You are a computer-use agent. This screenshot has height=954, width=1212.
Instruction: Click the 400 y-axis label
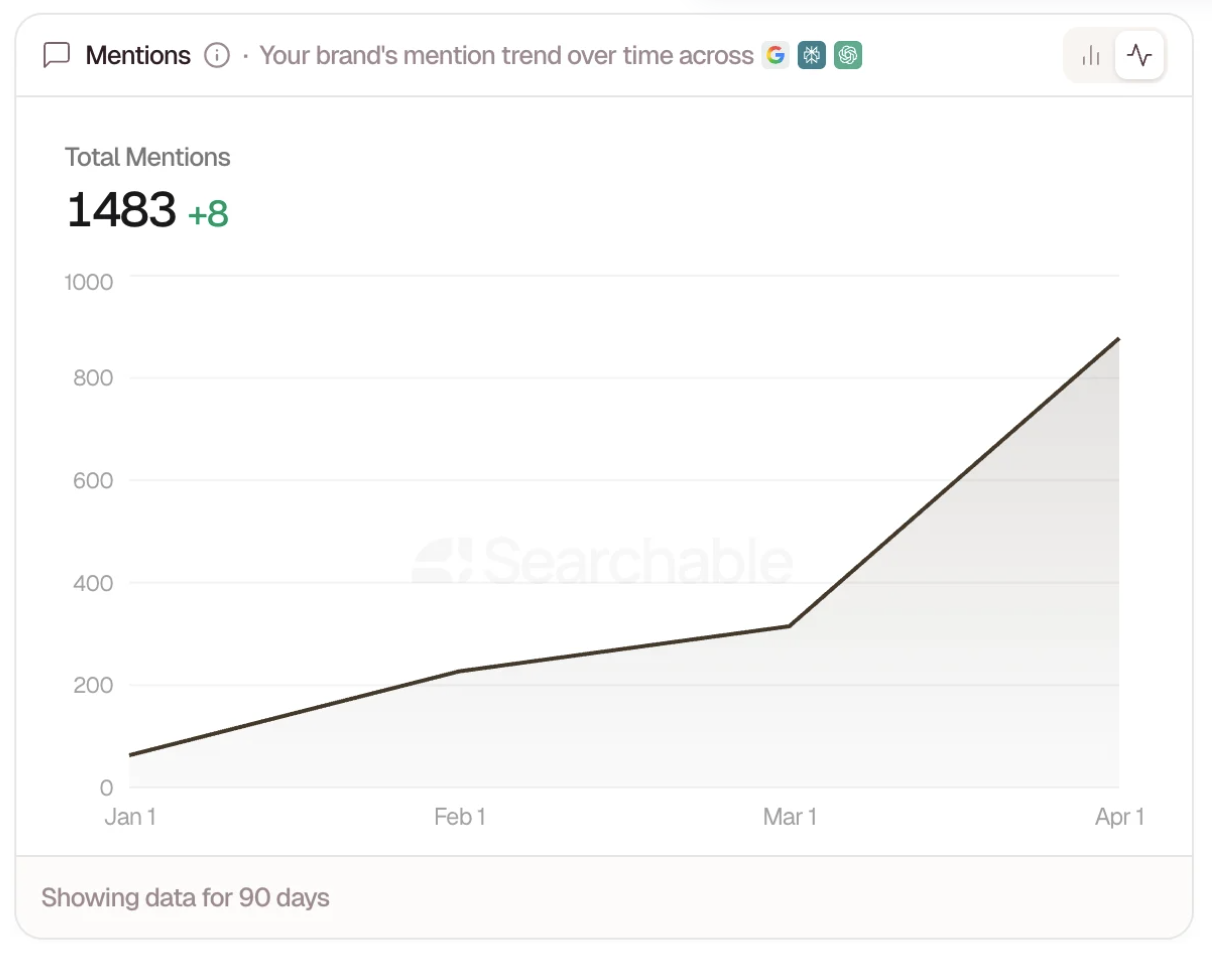pyautogui.click(x=93, y=583)
